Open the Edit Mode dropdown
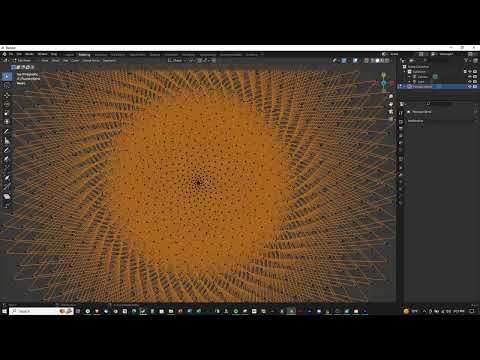 click(x=22, y=60)
